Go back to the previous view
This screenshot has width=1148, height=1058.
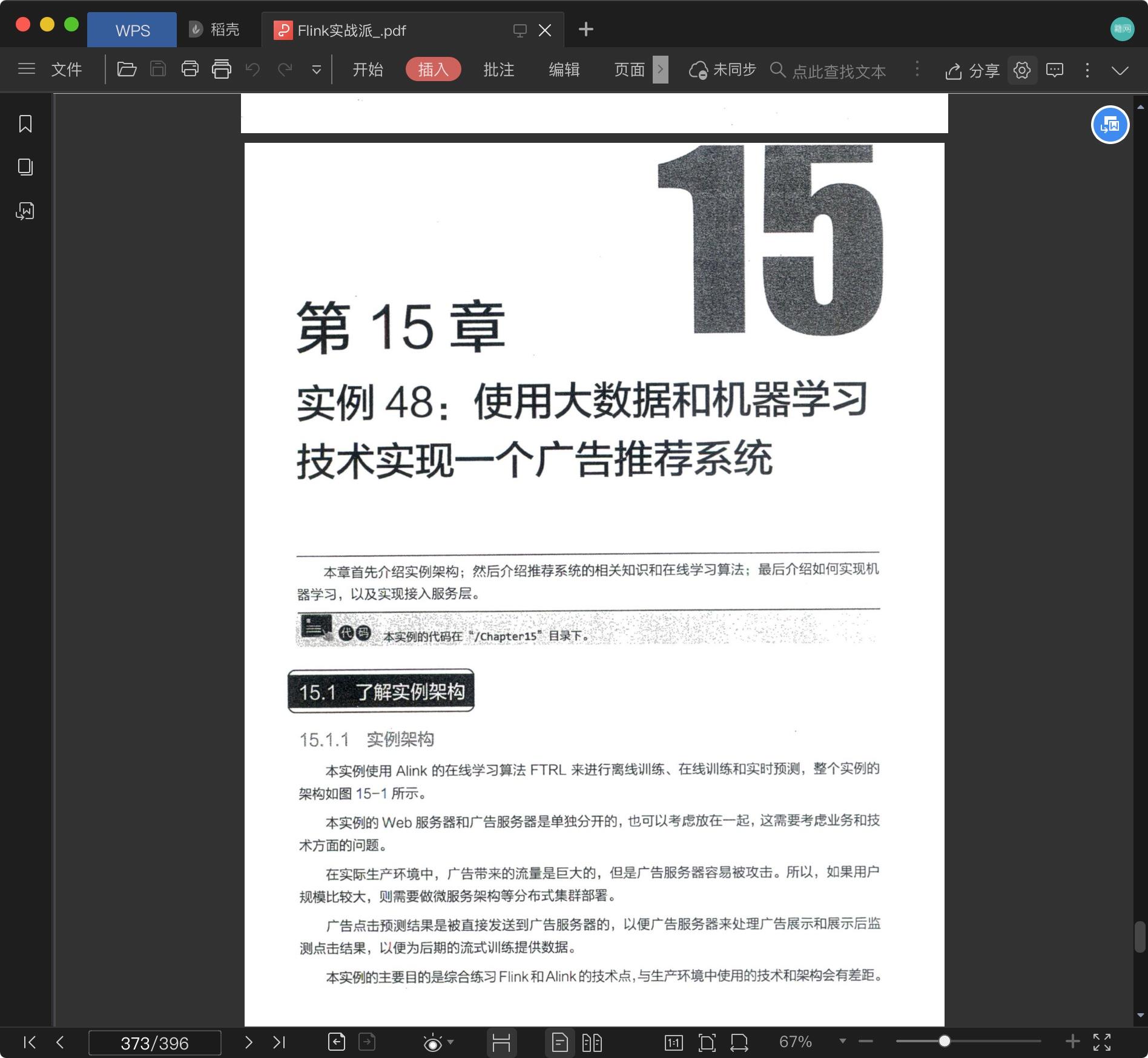pos(337,1042)
